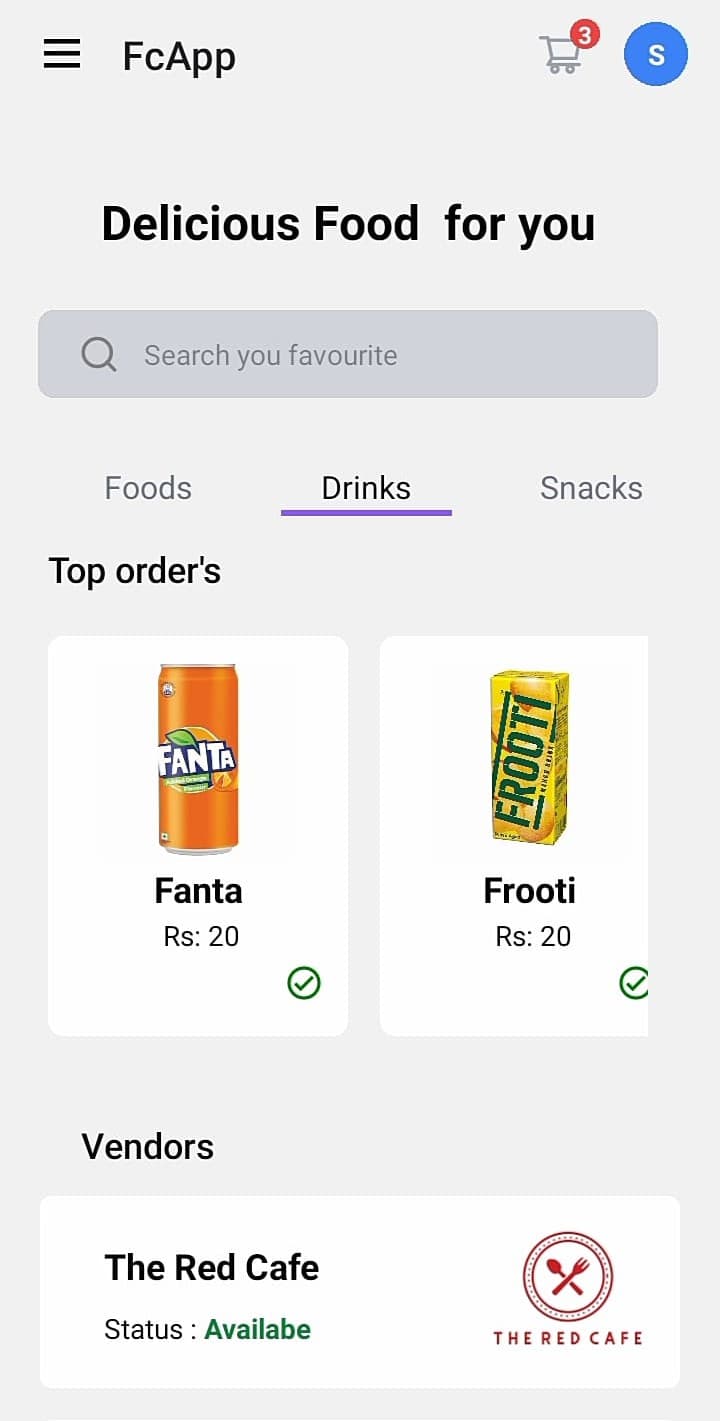Toggle the green checkmark on the Fanta card
Viewport: 720px width, 1421px height.
304,984
